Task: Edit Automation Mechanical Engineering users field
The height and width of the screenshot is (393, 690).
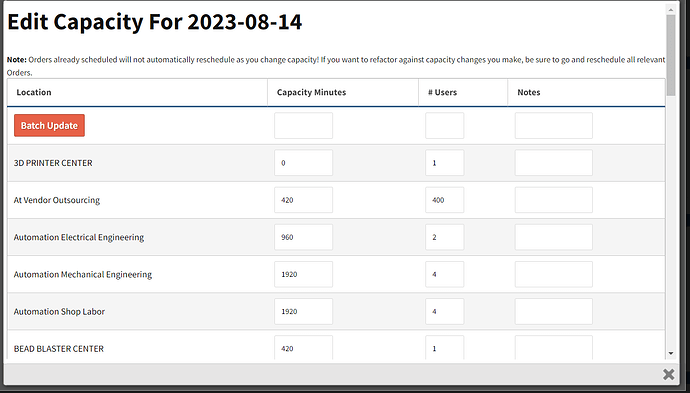Action: tap(444, 274)
